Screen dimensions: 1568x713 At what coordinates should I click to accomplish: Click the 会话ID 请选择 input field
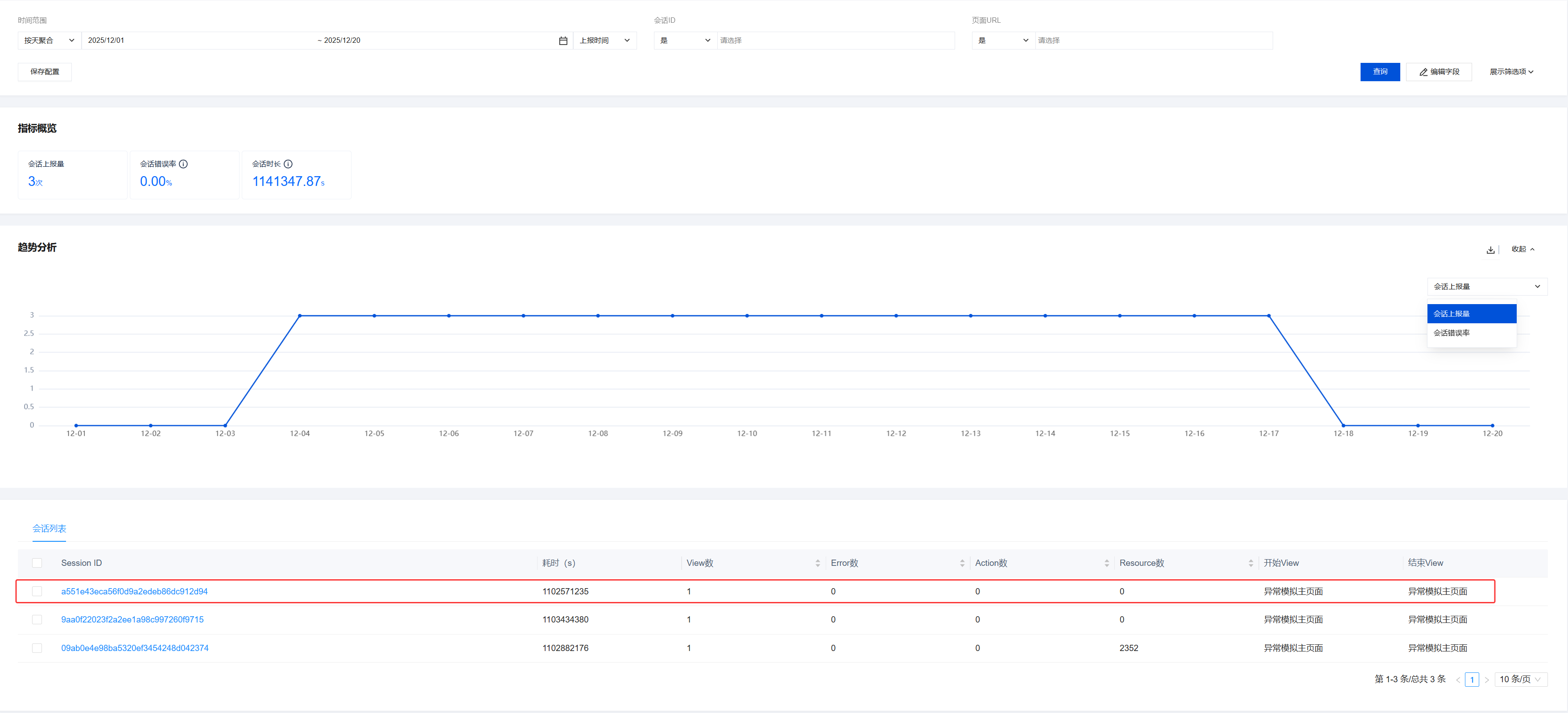click(x=835, y=41)
